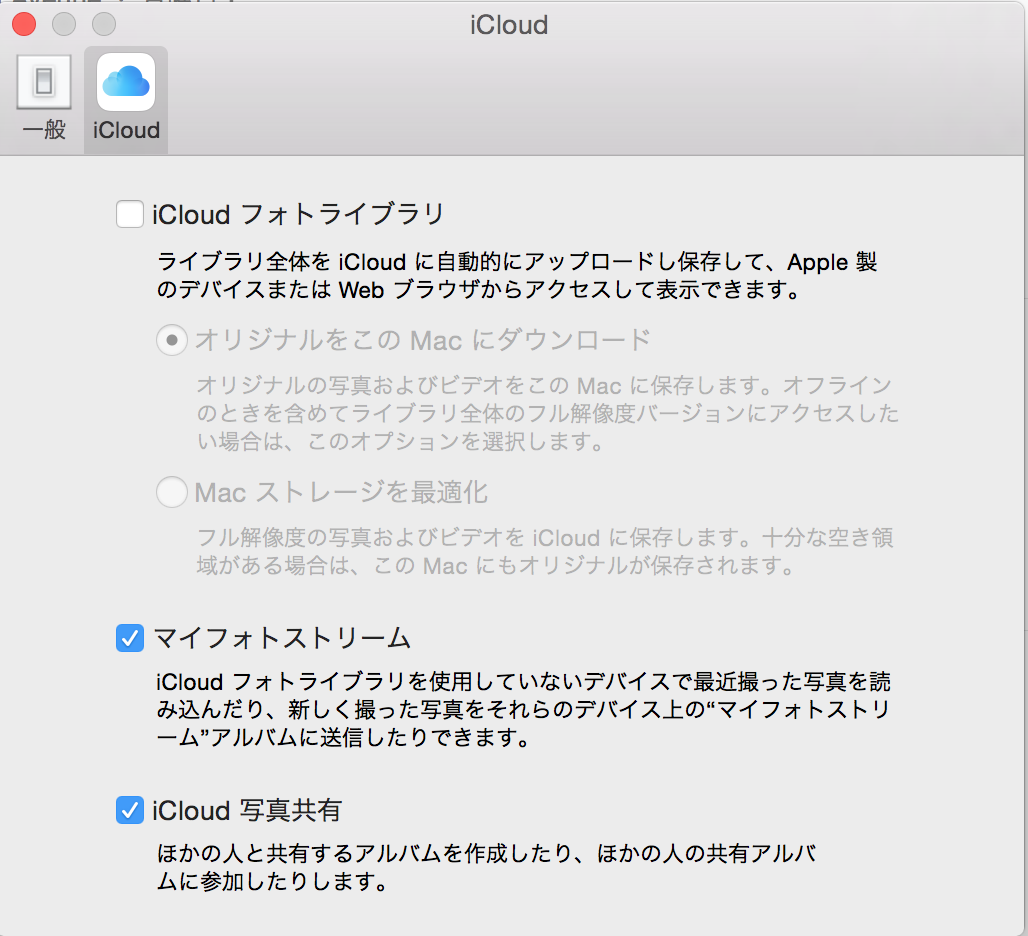The height and width of the screenshot is (936, 1028).
Task: Click the オリジナルをこの Mac にダウンロード label
Action: [423, 341]
